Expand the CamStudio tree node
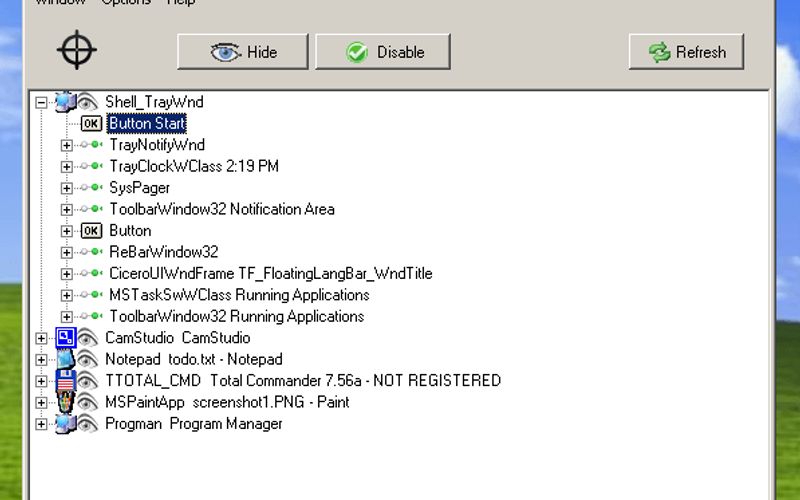The image size is (800, 500). (41, 338)
